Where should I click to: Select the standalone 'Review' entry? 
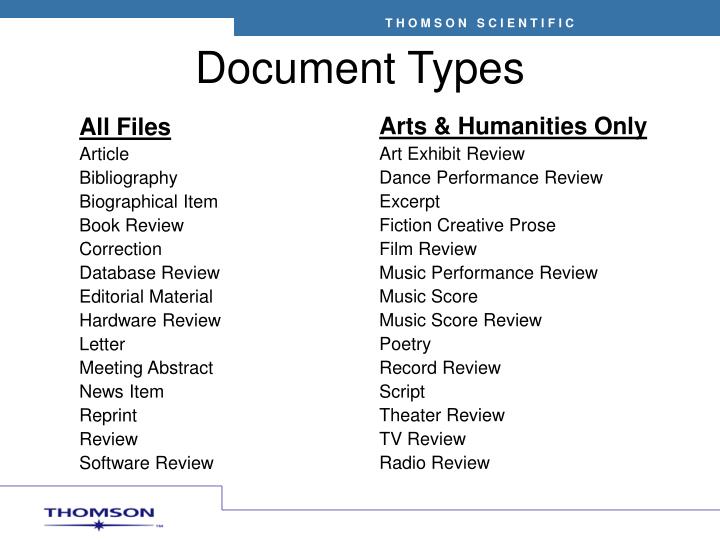tap(108, 439)
